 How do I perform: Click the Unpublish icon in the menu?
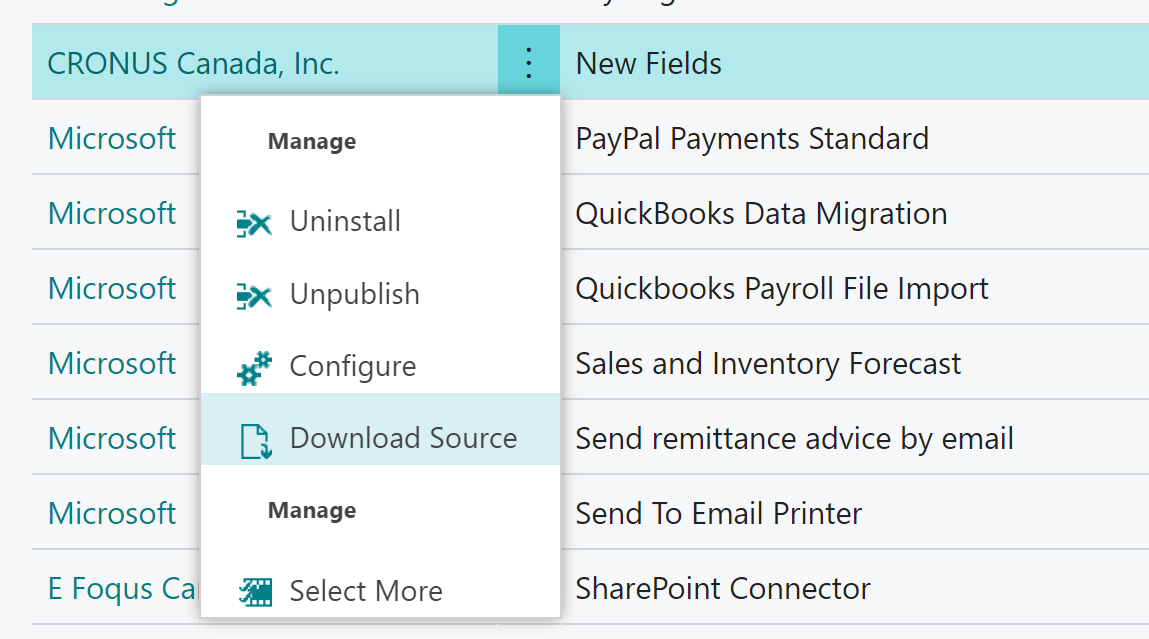(254, 296)
